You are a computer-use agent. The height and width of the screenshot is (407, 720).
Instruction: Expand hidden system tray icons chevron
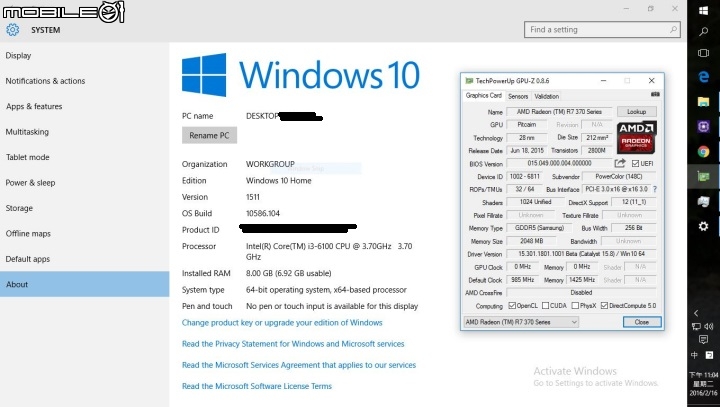[696, 313]
